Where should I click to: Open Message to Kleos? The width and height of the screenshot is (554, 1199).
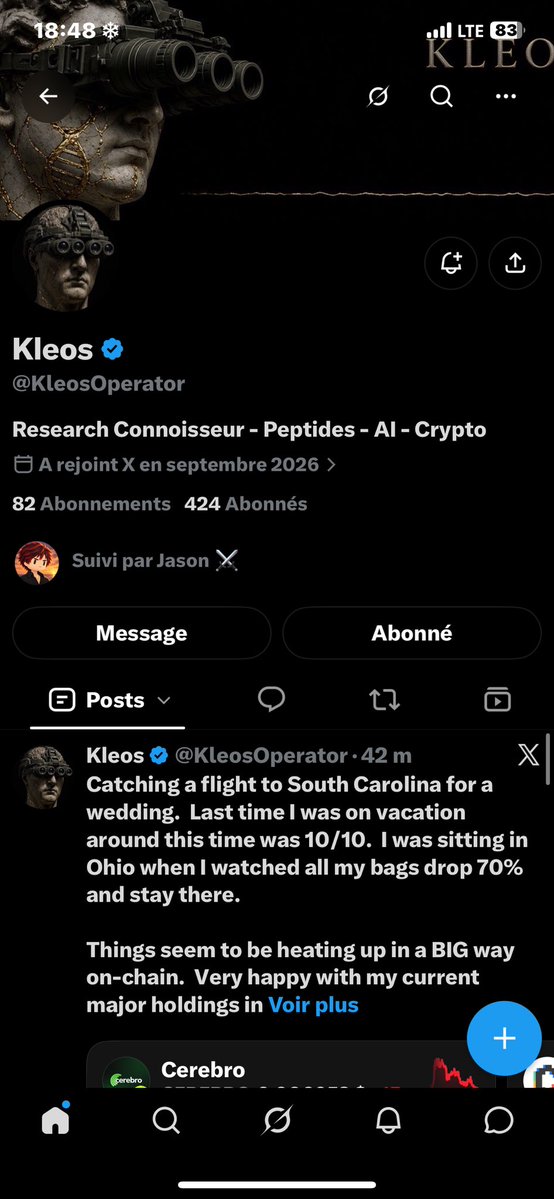pyautogui.click(x=142, y=633)
